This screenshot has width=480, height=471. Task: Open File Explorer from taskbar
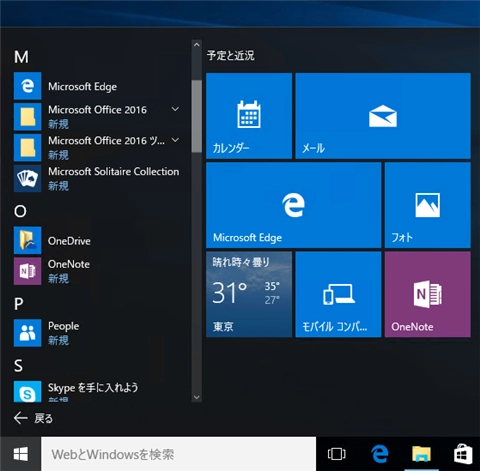[x=421, y=454]
